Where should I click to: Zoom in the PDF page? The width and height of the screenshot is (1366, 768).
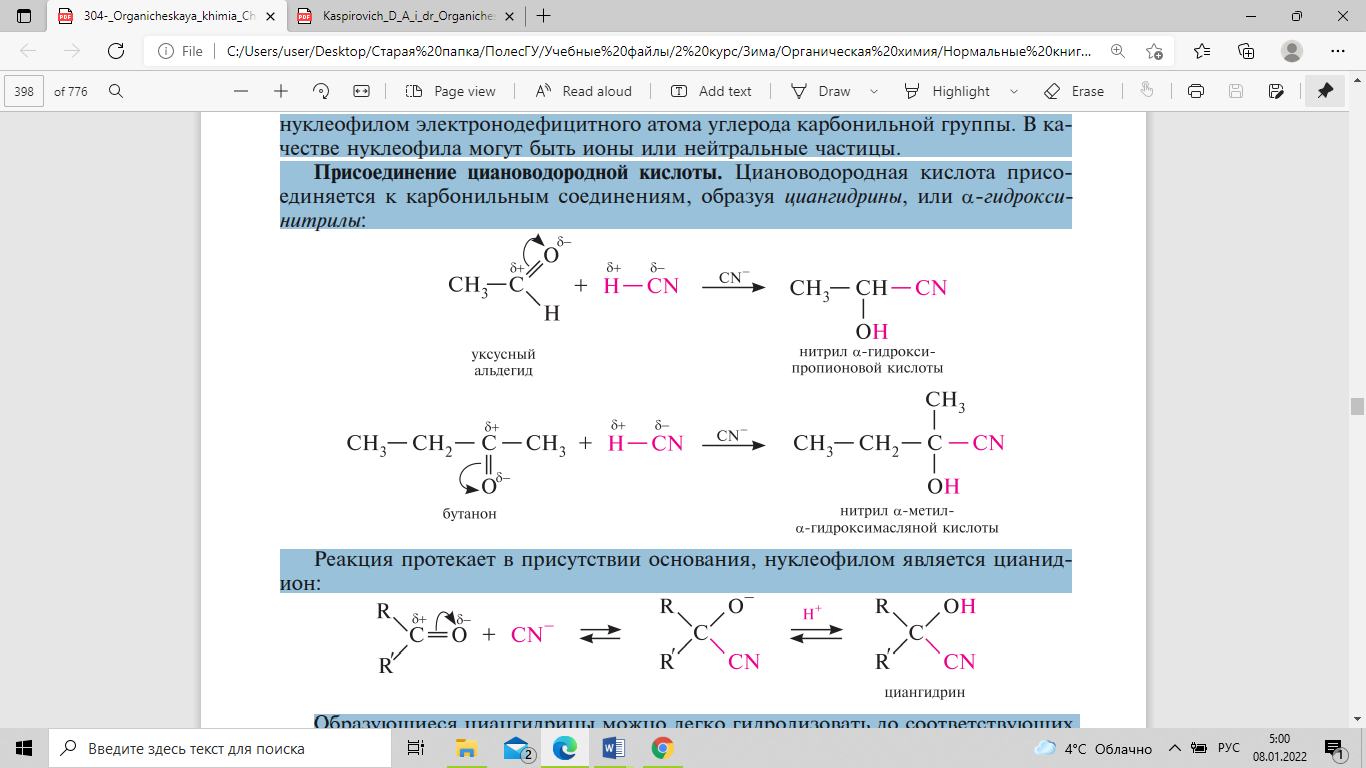pos(281,91)
